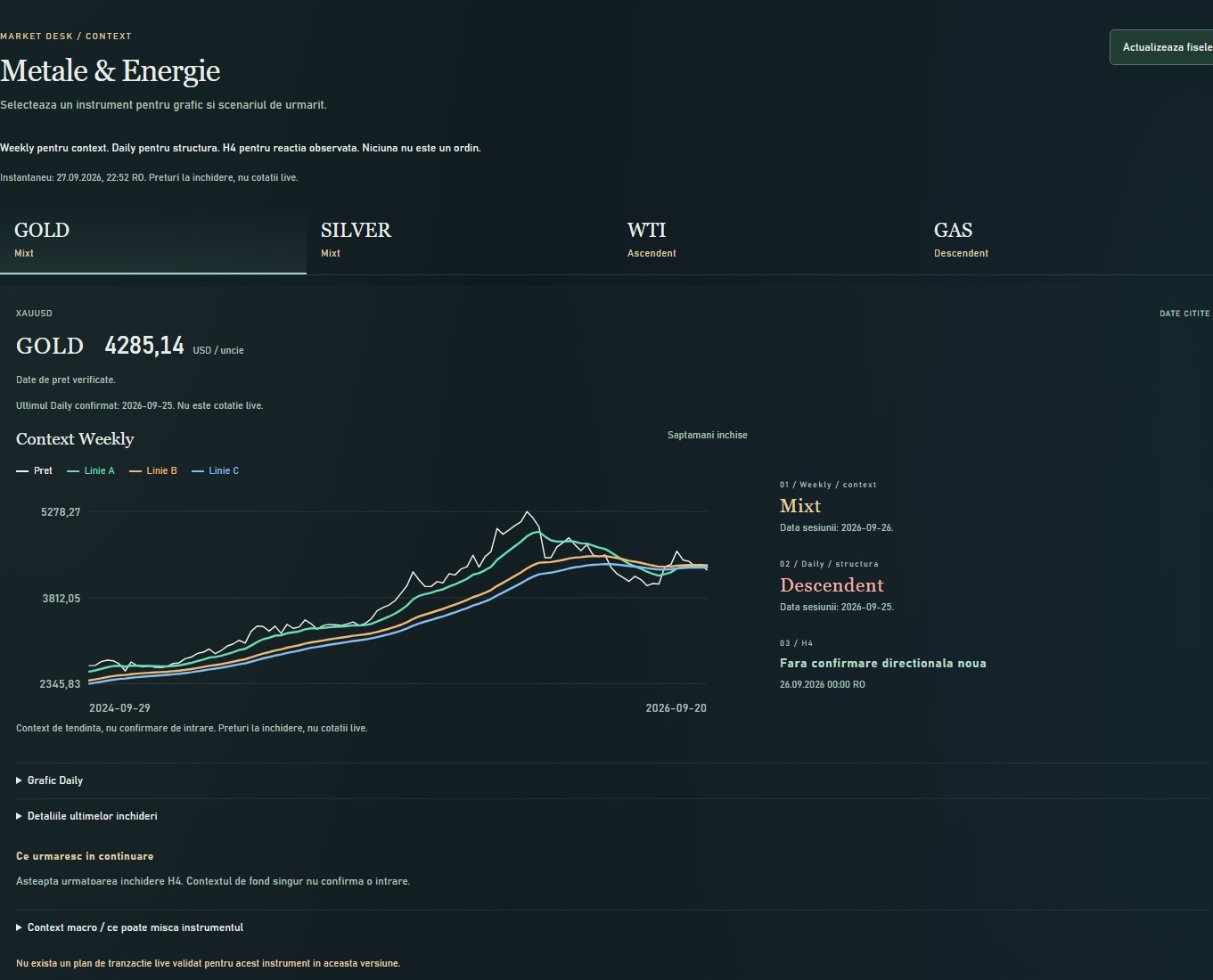The height and width of the screenshot is (980, 1213).
Task: Click the Linie A legend entry
Action: [x=91, y=470]
